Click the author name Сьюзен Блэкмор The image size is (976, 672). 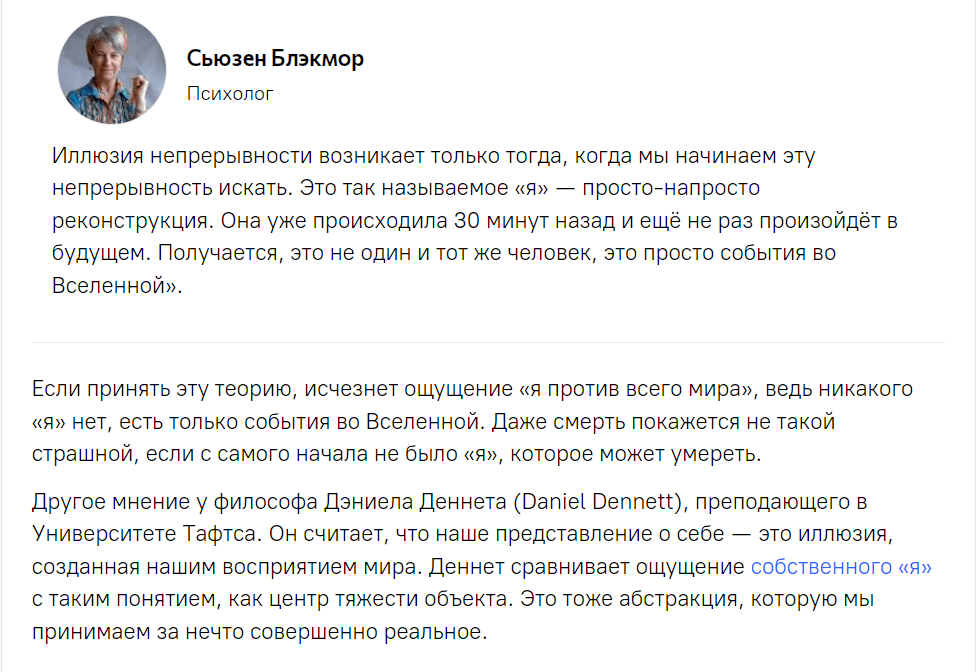click(x=275, y=58)
